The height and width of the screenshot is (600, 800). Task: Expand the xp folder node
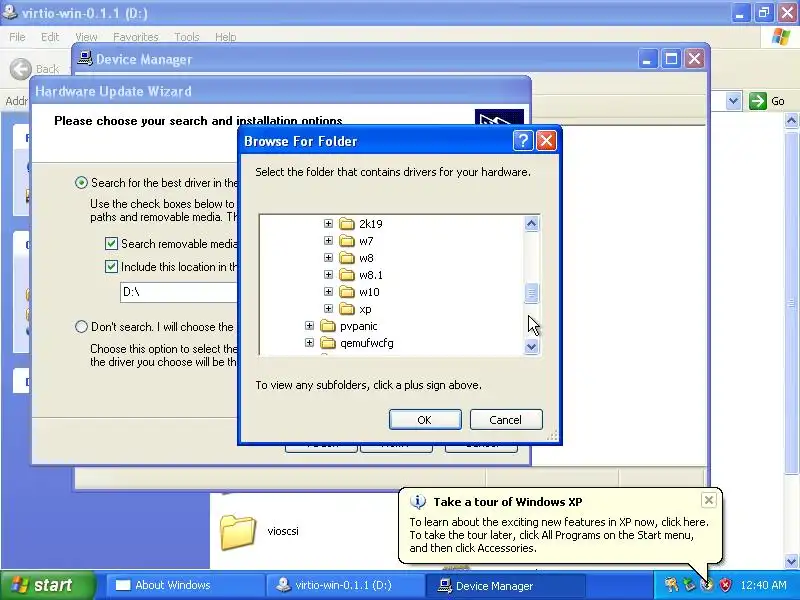pos(328,309)
